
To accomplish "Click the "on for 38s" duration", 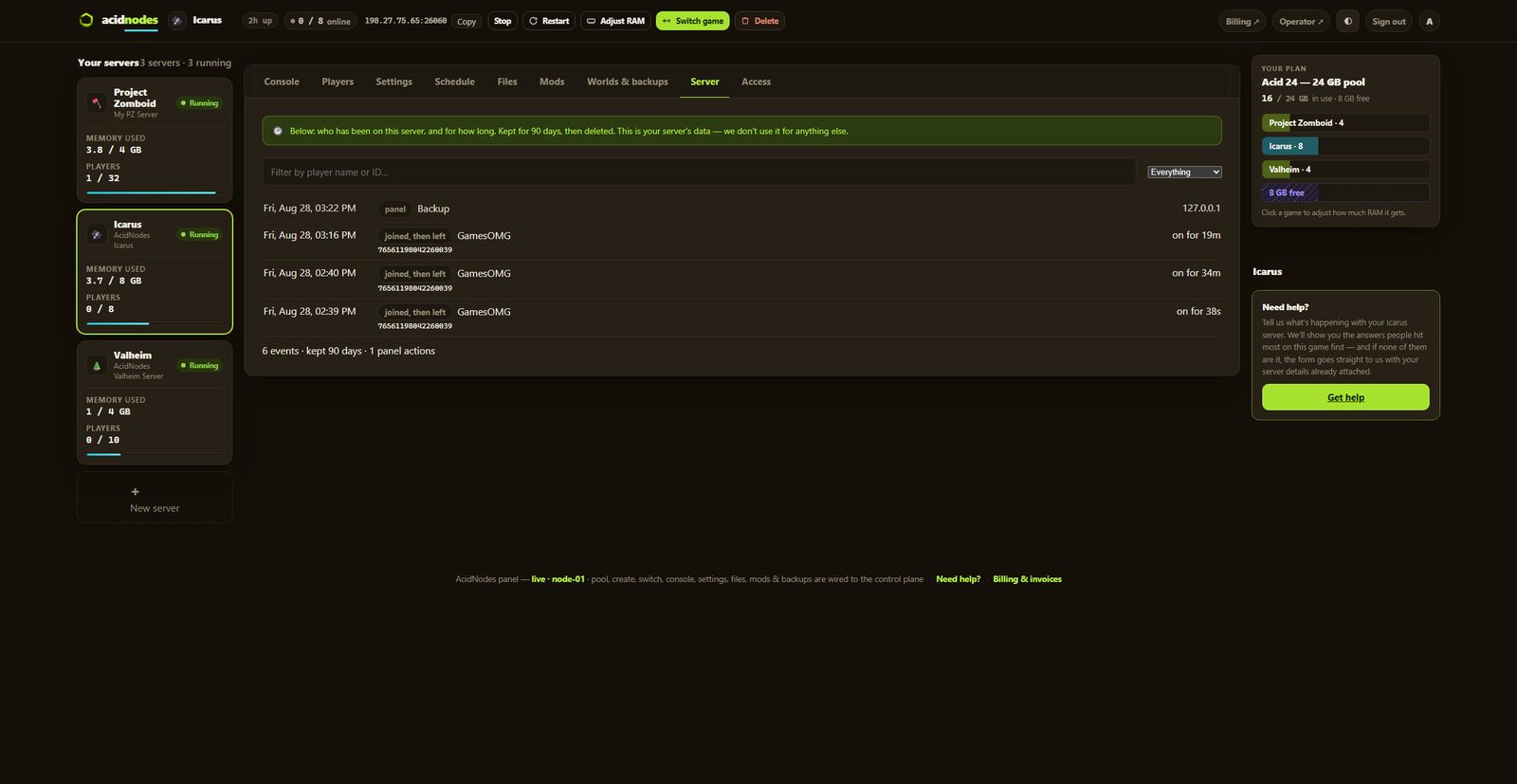I will [1198, 311].
